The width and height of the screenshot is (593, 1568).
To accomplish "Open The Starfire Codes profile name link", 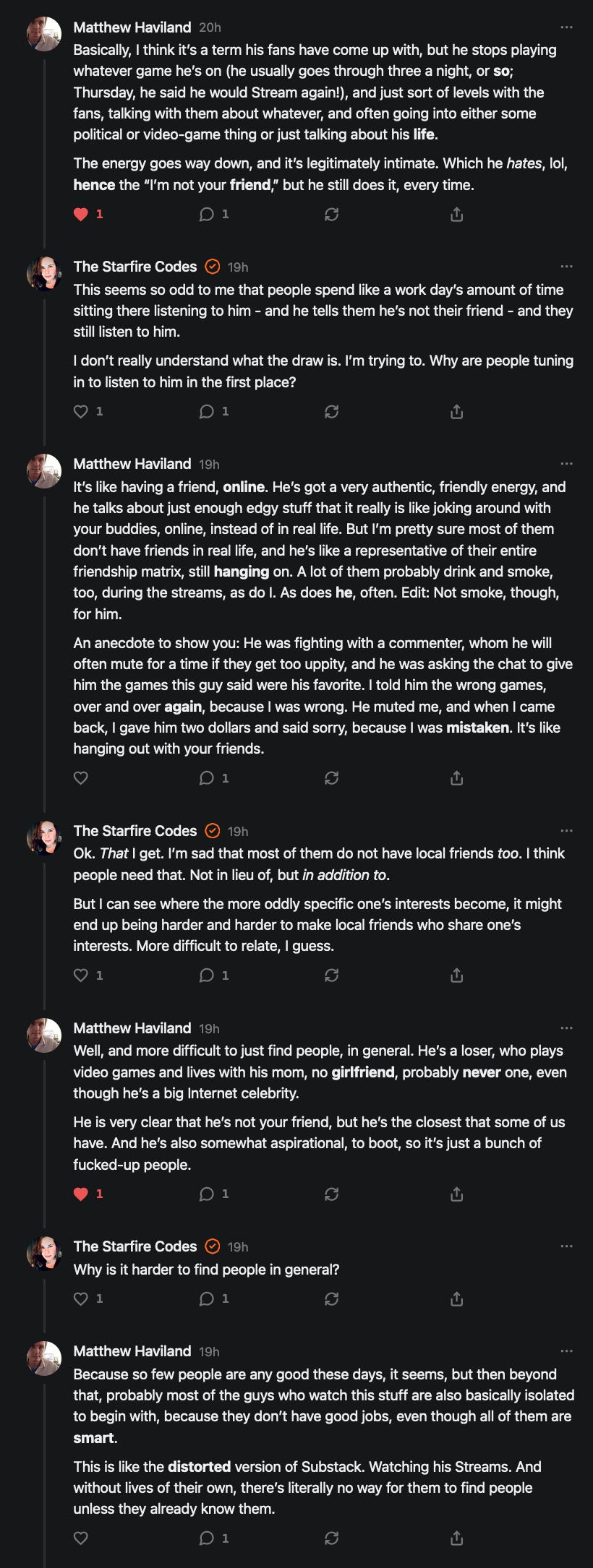I will pos(135,267).
